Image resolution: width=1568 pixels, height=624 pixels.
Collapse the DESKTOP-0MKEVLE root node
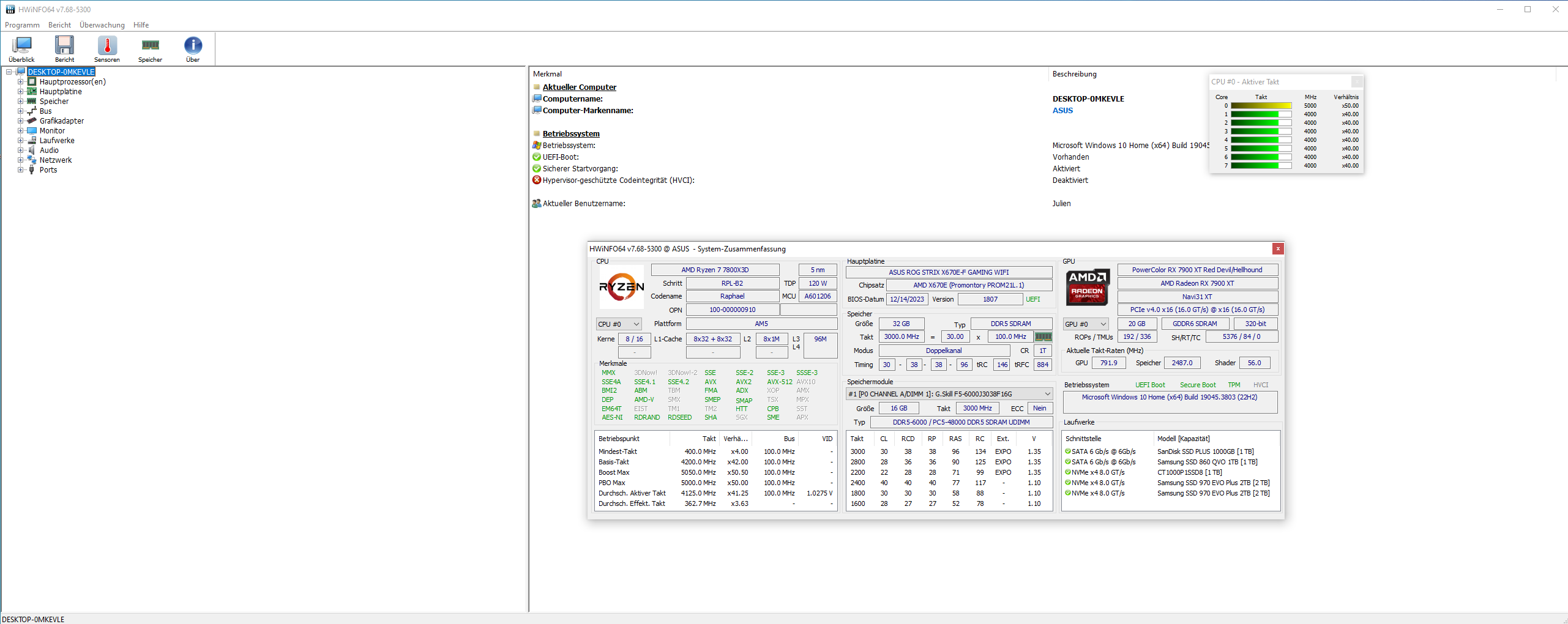(x=9, y=72)
